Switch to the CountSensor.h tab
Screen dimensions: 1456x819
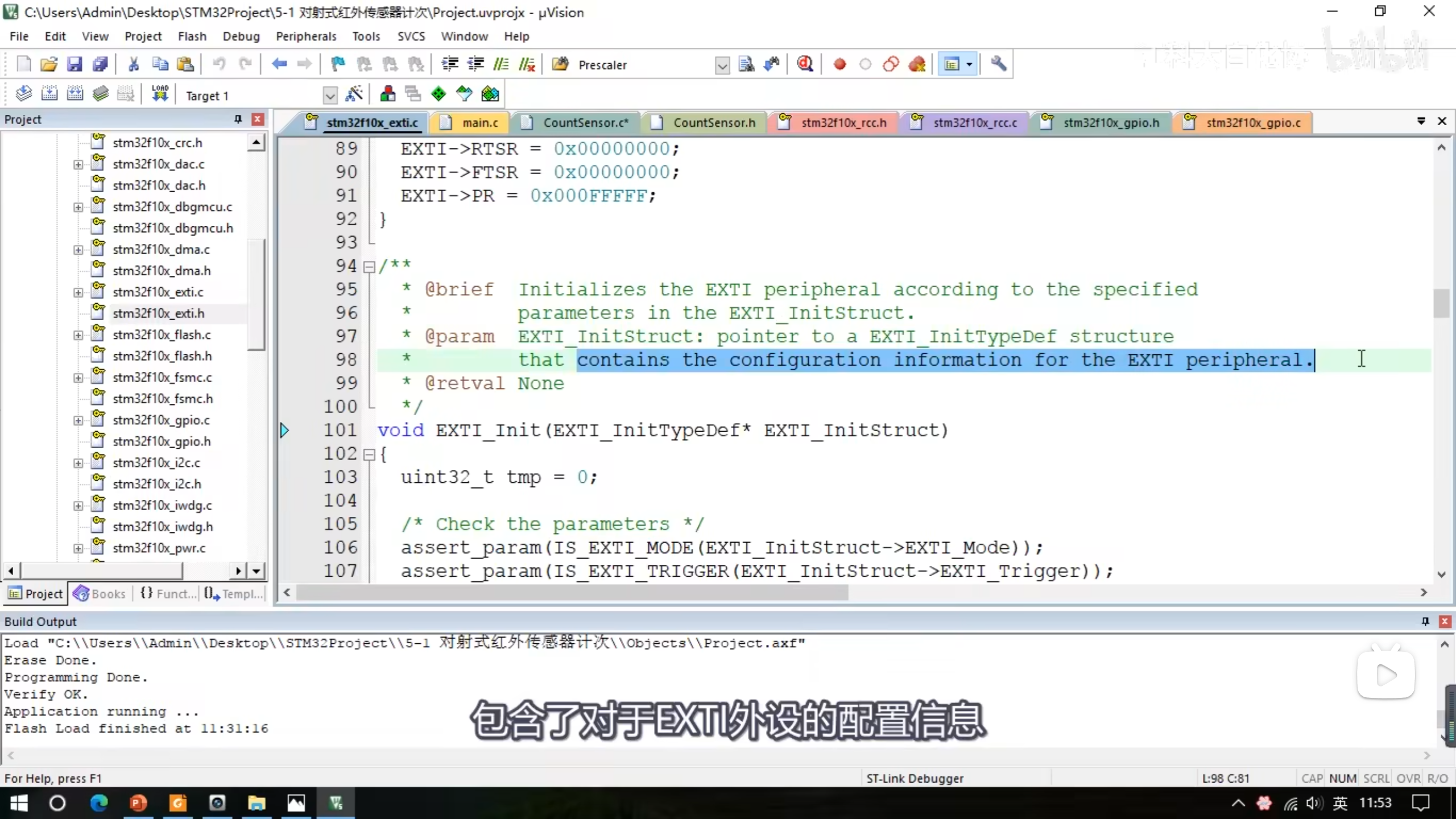tap(714, 123)
